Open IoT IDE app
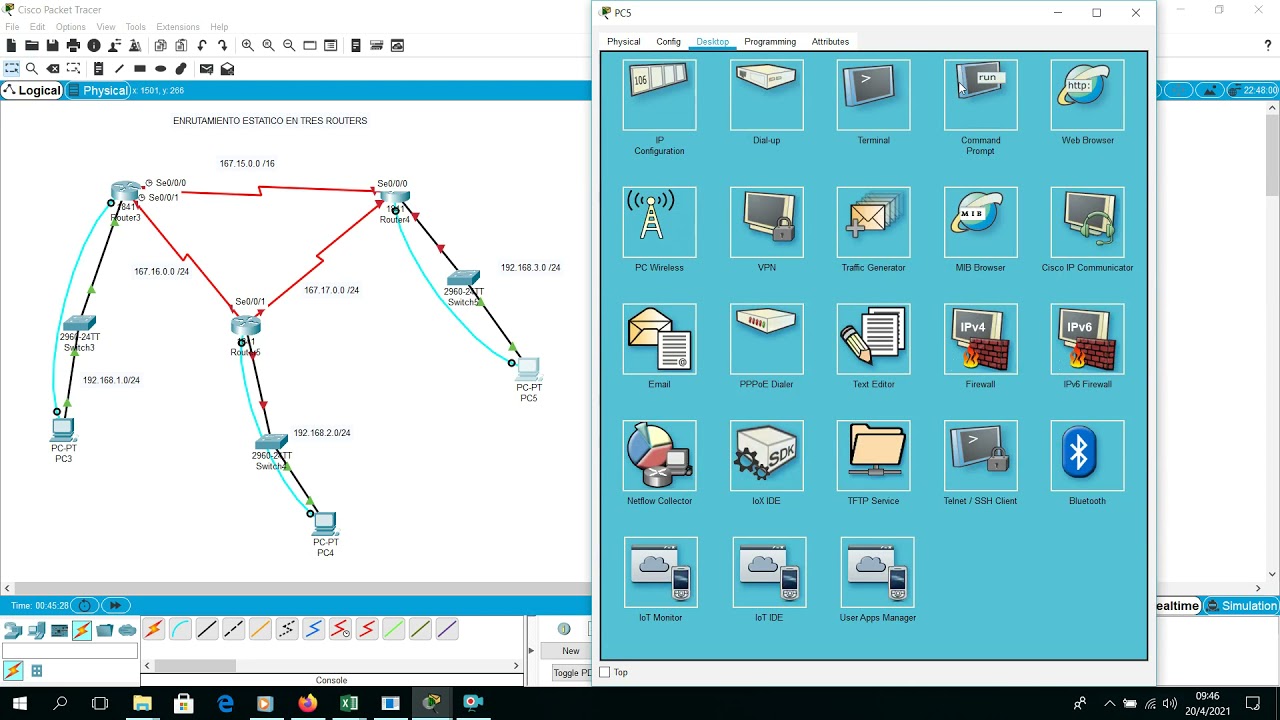The image size is (1280, 720). (768, 572)
